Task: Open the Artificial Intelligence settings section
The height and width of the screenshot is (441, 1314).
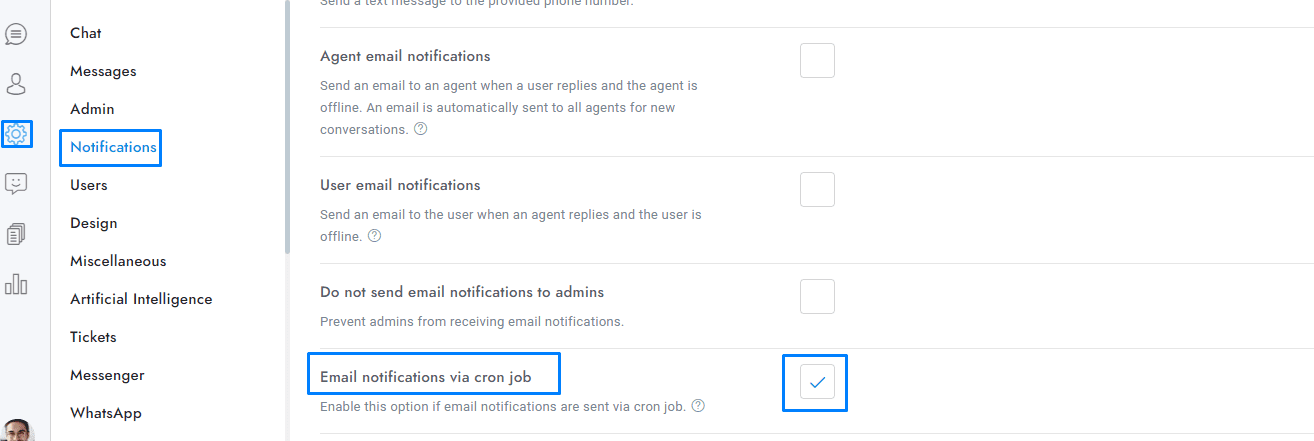Action: click(141, 299)
